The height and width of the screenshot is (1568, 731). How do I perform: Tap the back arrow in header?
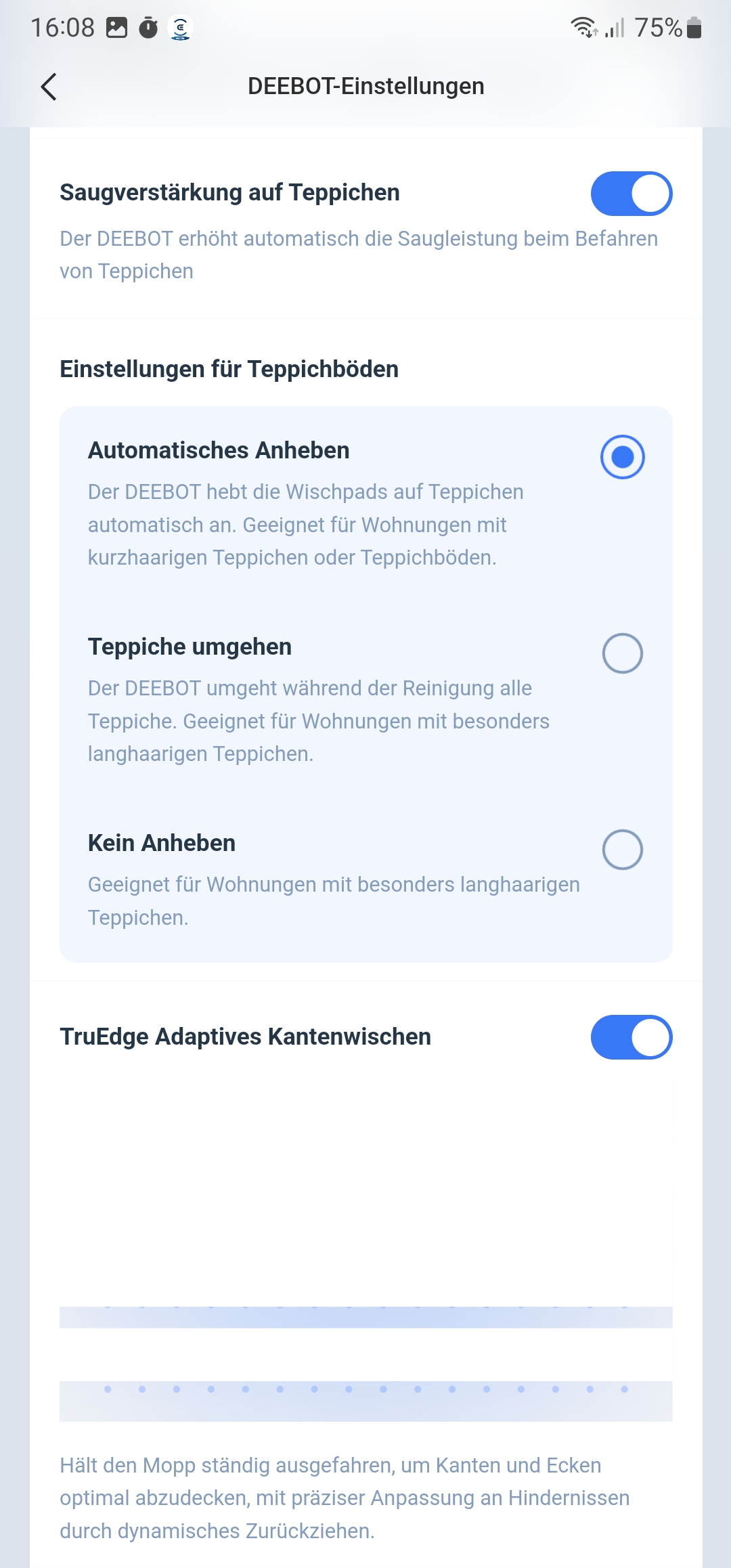pyautogui.click(x=49, y=87)
